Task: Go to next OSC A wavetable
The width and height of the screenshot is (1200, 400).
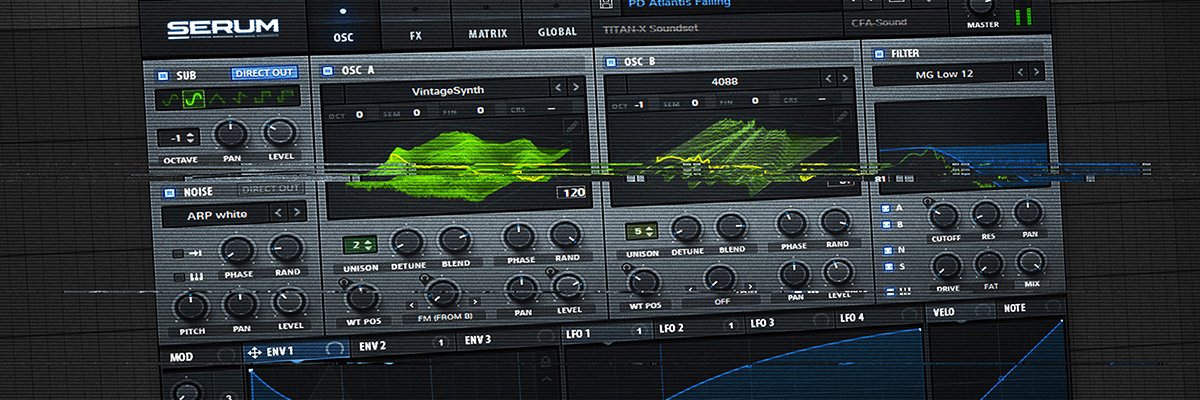Action: click(x=576, y=87)
